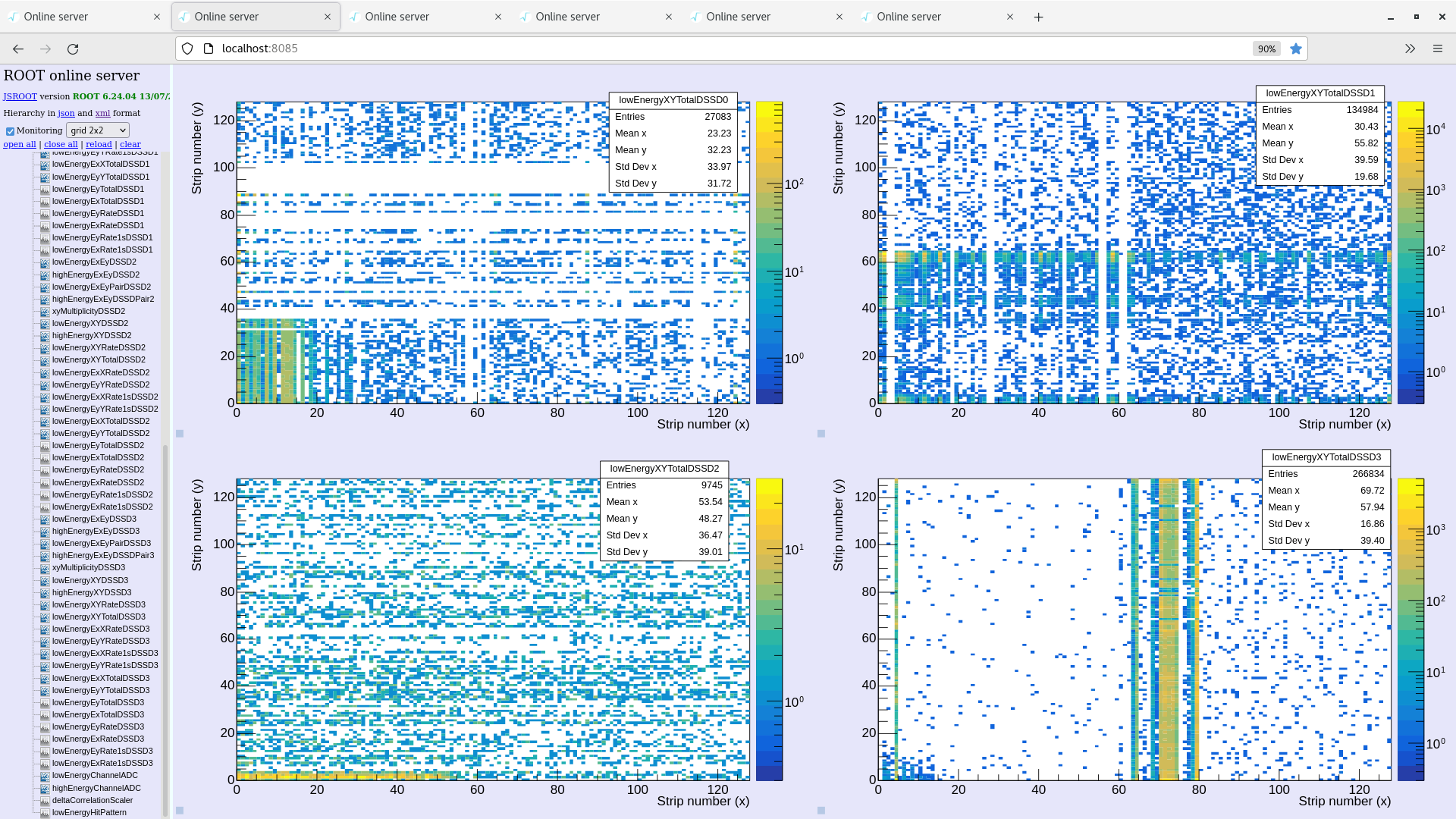Click the toolbar overflow chevron (>>)
This screenshot has height=819, width=1456.
(1409, 49)
